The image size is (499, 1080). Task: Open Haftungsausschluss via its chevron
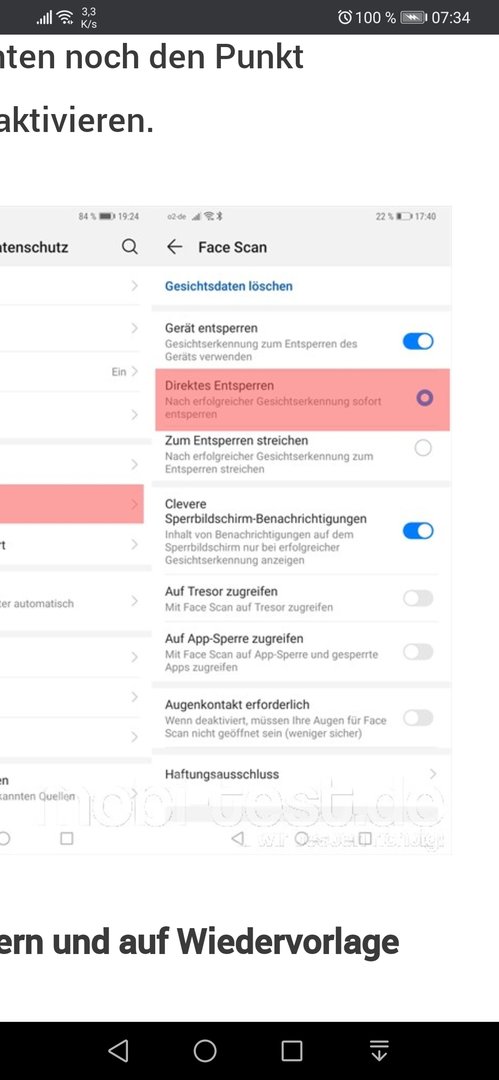click(433, 774)
